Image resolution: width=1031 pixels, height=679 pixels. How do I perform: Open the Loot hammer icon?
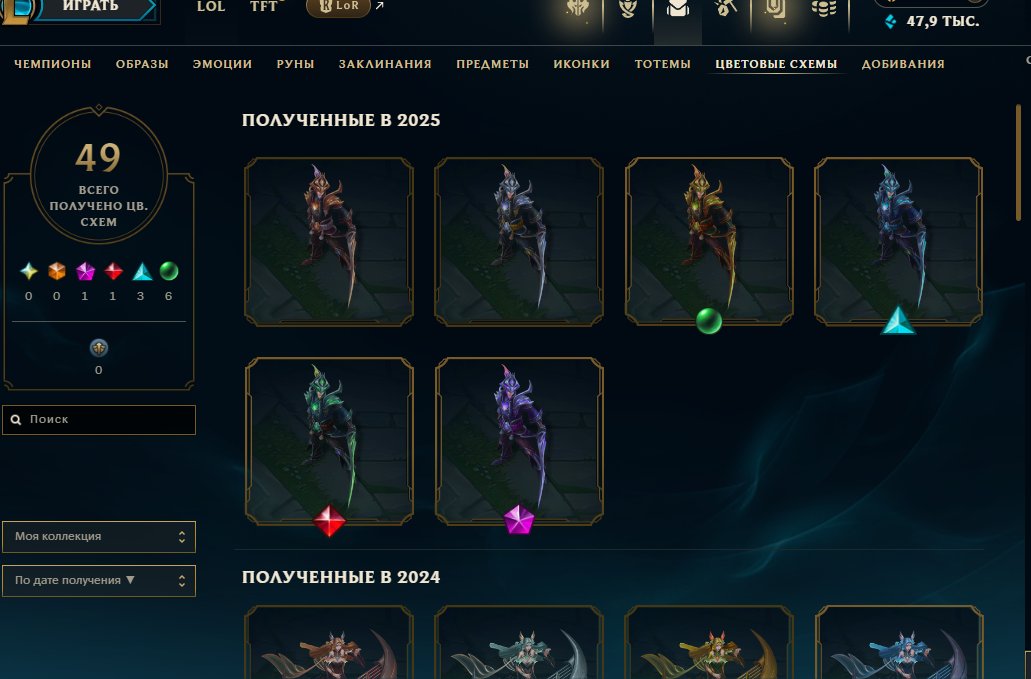(x=726, y=9)
